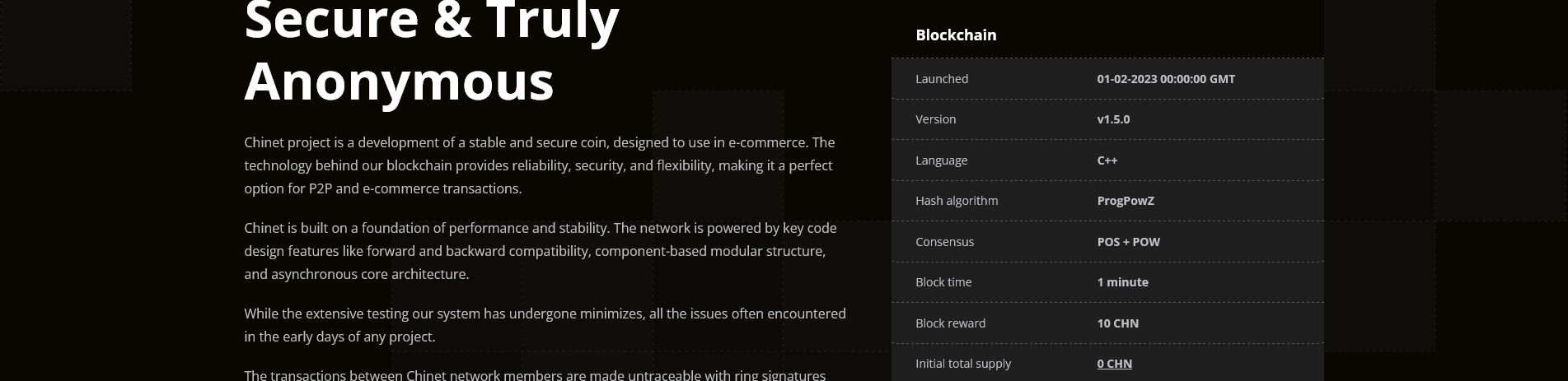Select the Language row label
The height and width of the screenshot is (381, 1568).
coord(942,160)
